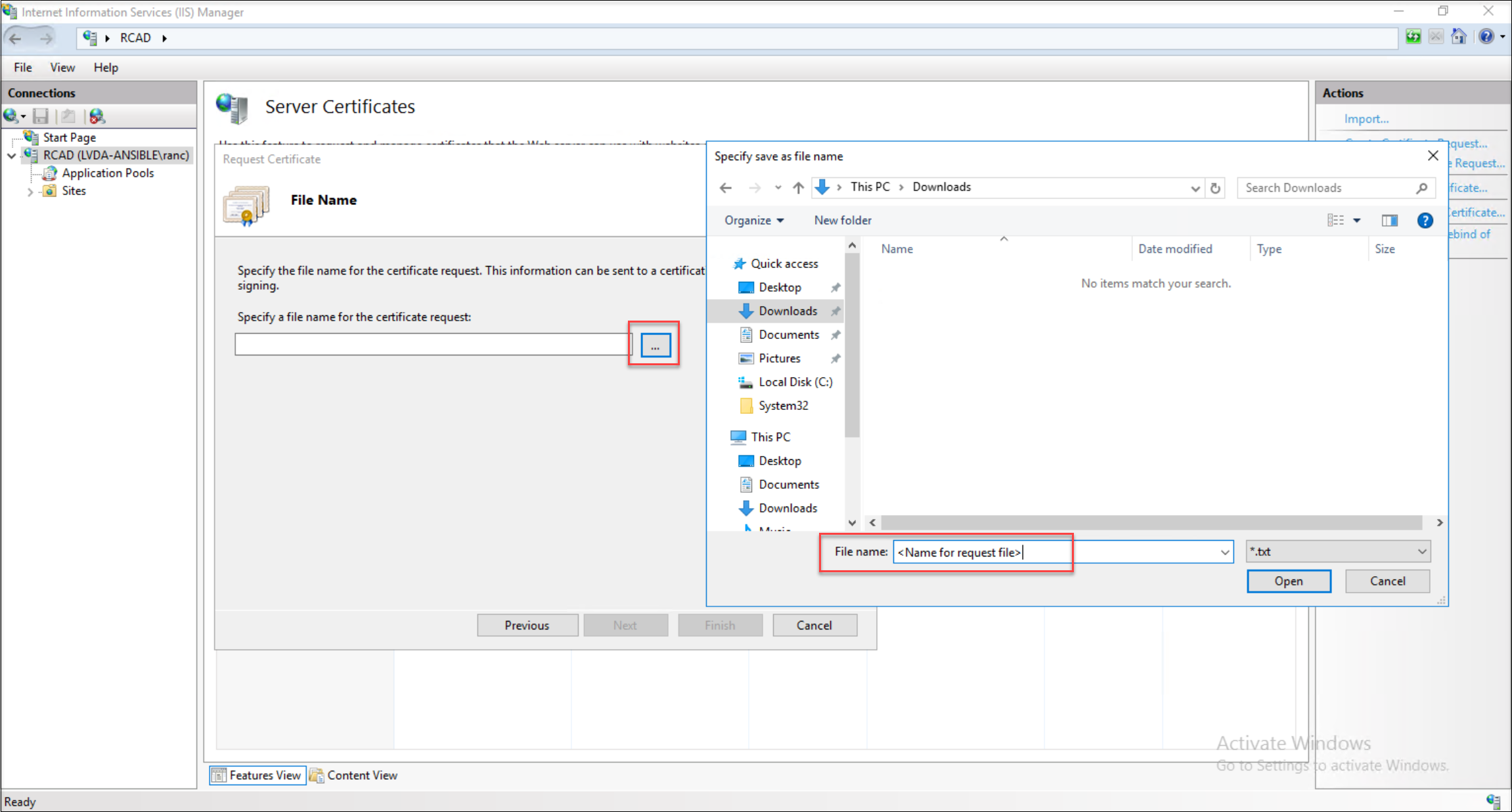Open IIS Help via the question mark icon
1512x812 pixels.
[1486, 37]
